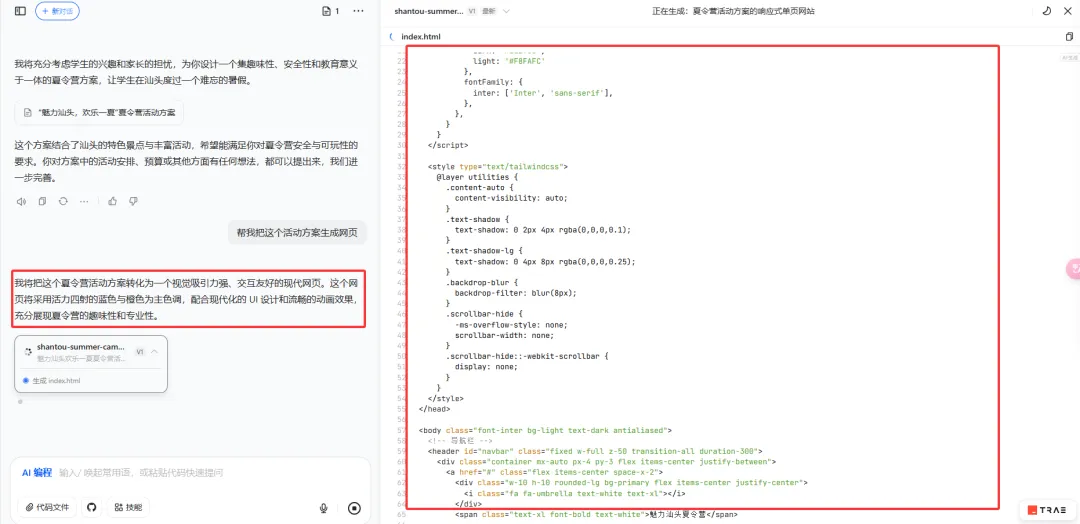The height and width of the screenshot is (524, 1080).
Task: Click the <body class="font-inter code line
Action: click(x=544, y=430)
